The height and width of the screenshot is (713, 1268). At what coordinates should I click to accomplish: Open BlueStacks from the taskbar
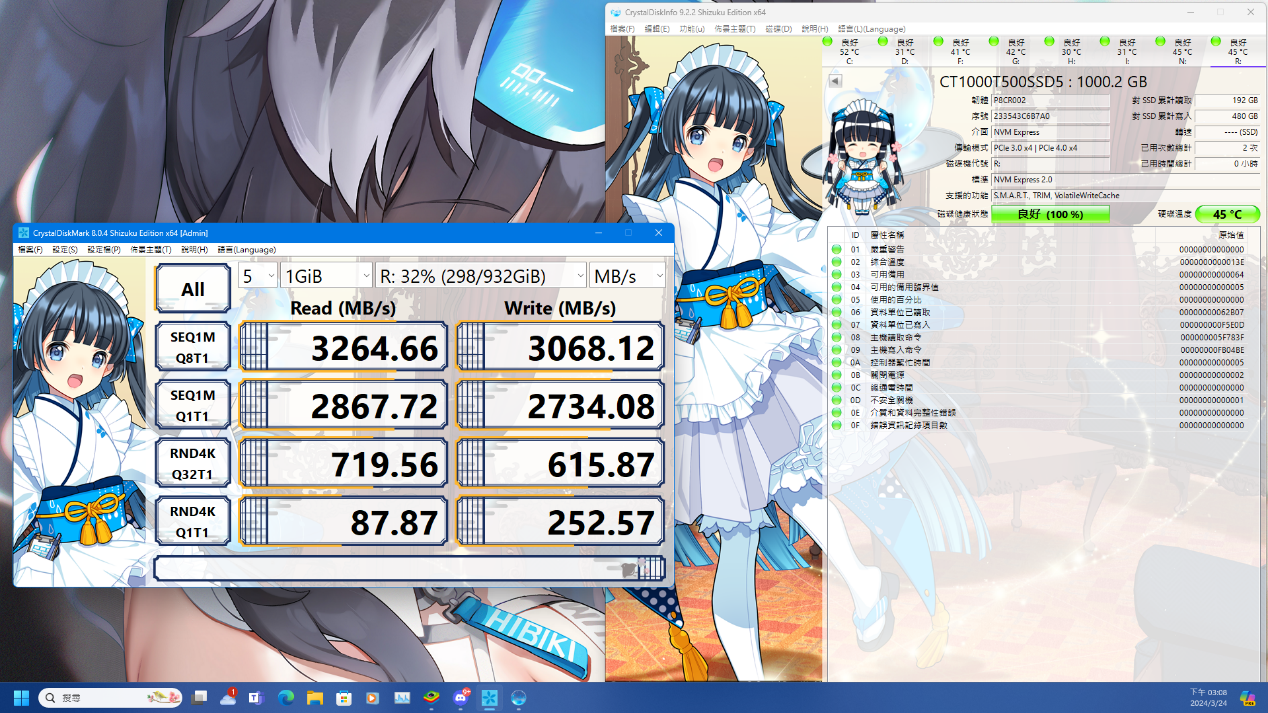pos(431,697)
